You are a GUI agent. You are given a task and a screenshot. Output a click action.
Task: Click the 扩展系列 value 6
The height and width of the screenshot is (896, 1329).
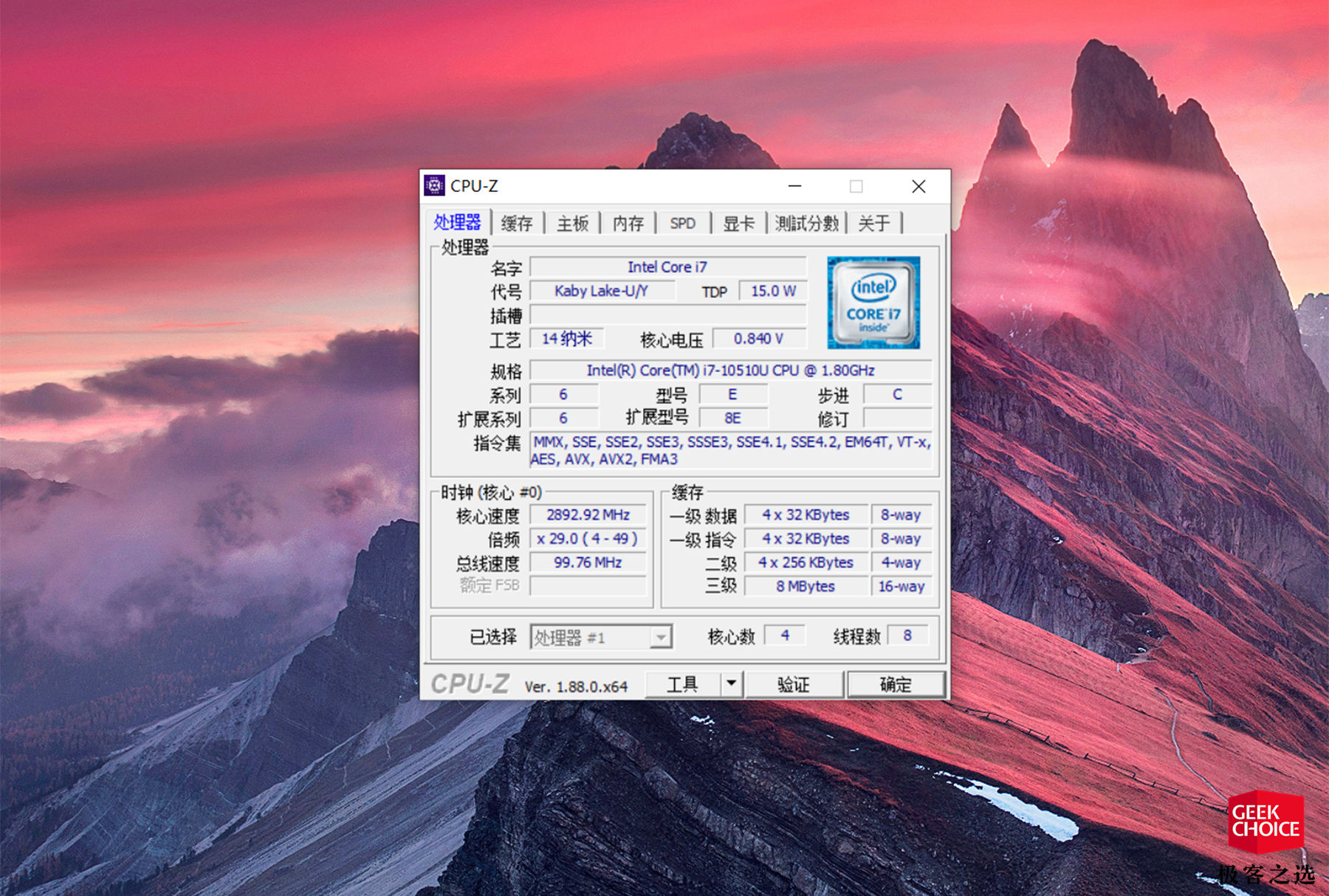(x=563, y=418)
